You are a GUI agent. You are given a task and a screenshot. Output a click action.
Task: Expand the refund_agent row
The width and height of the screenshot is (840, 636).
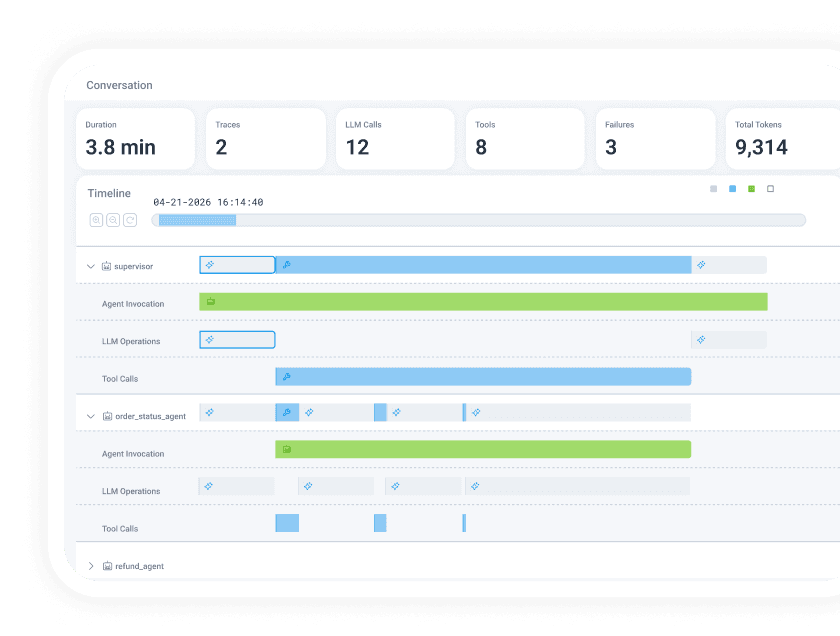coord(91,566)
